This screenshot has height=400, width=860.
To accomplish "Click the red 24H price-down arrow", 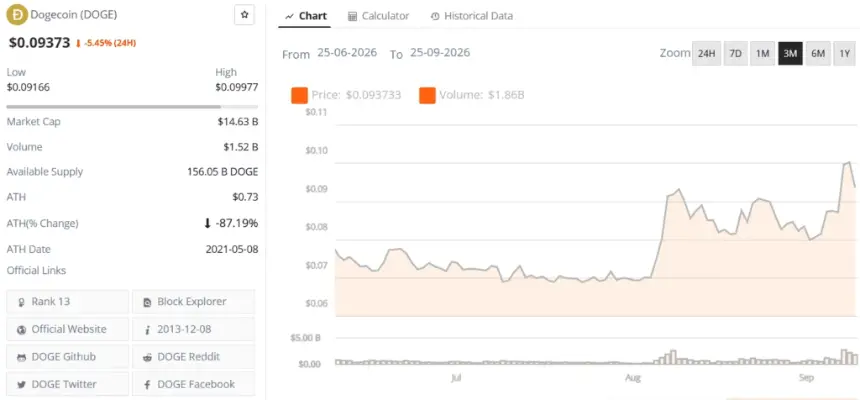I will point(78,43).
